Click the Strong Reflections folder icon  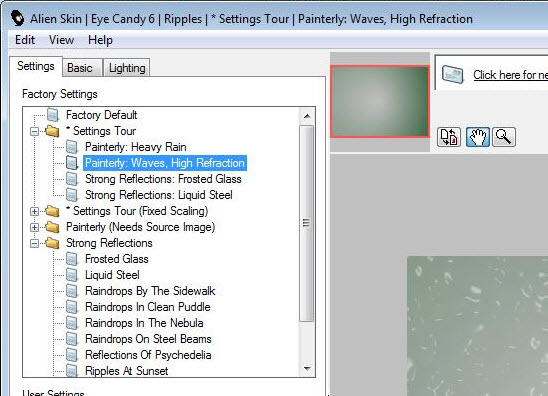tap(52, 243)
